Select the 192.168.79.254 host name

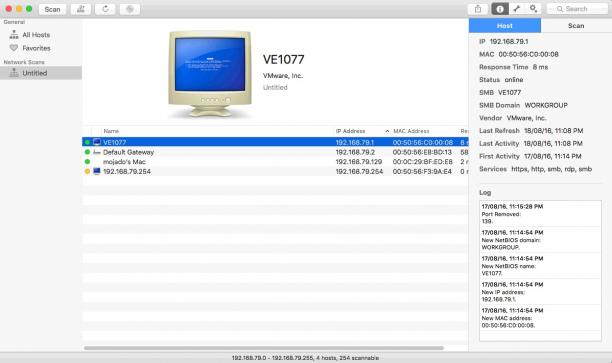[127, 171]
